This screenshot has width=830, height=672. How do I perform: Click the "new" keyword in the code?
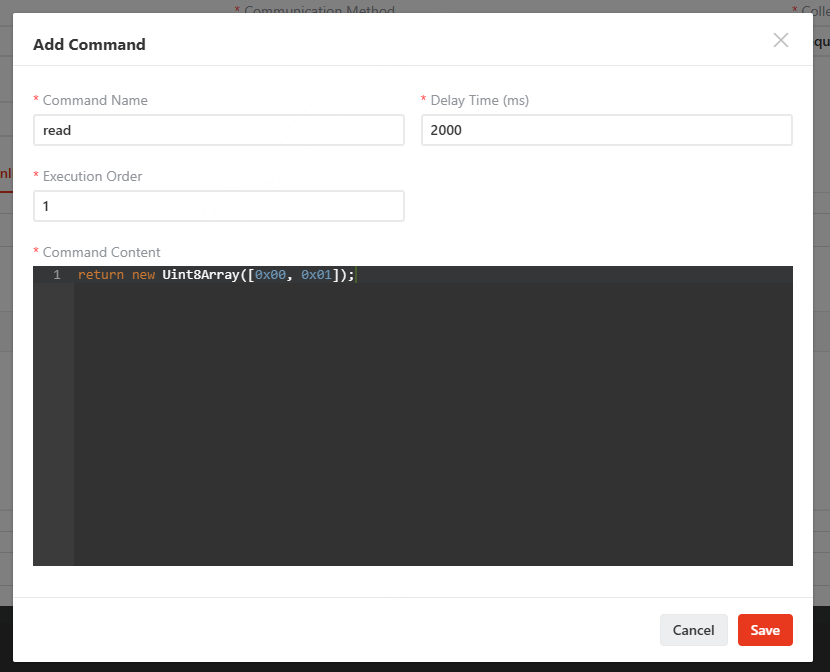(x=143, y=275)
